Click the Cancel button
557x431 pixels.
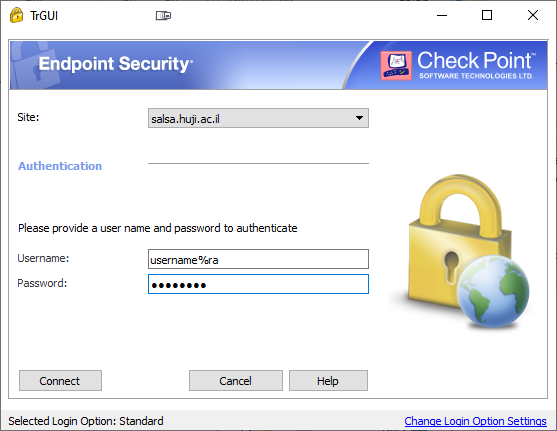point(236,381)
